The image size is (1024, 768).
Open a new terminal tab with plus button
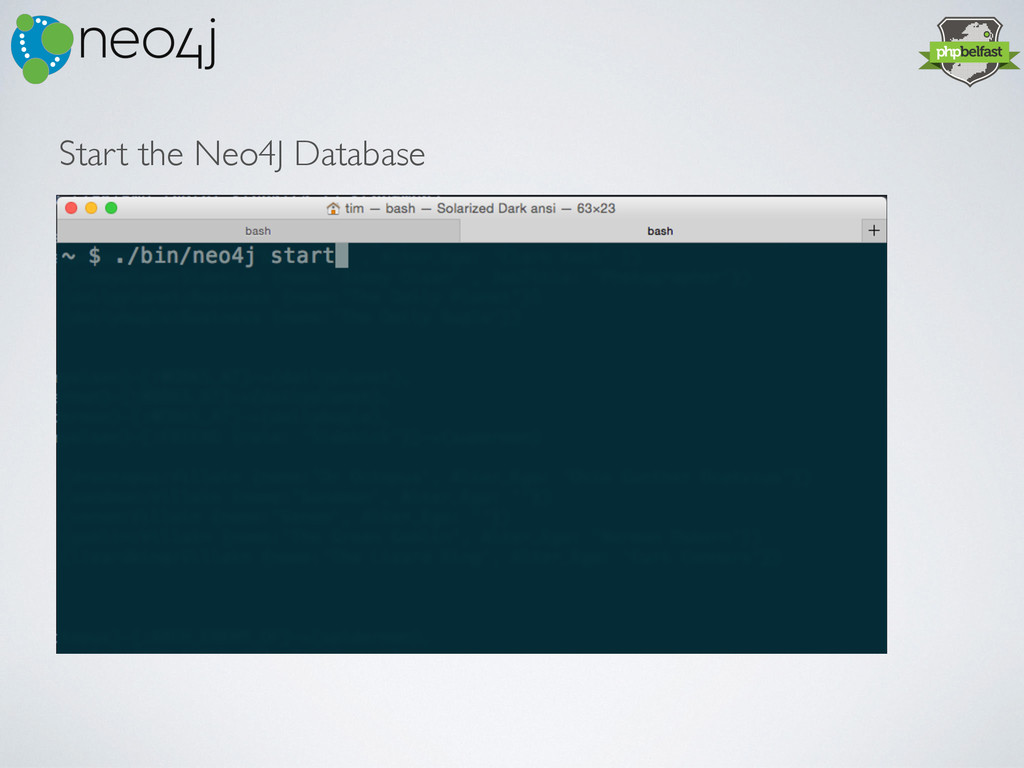pyautogui.click(x=874, y=231)
